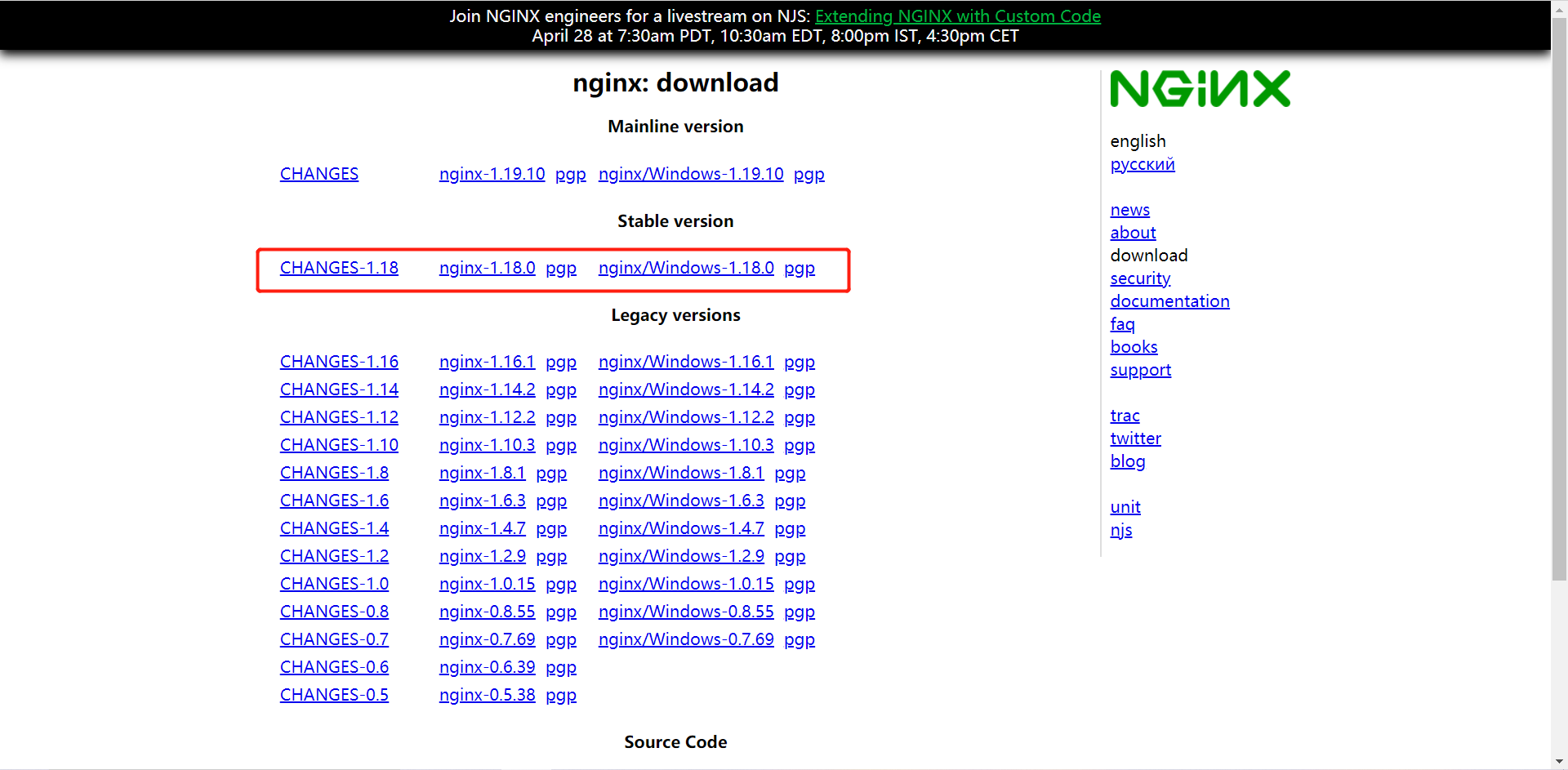Download nginx/Windows-1.6.3
The image size is (1568, 770).
[x=681, y=501]
